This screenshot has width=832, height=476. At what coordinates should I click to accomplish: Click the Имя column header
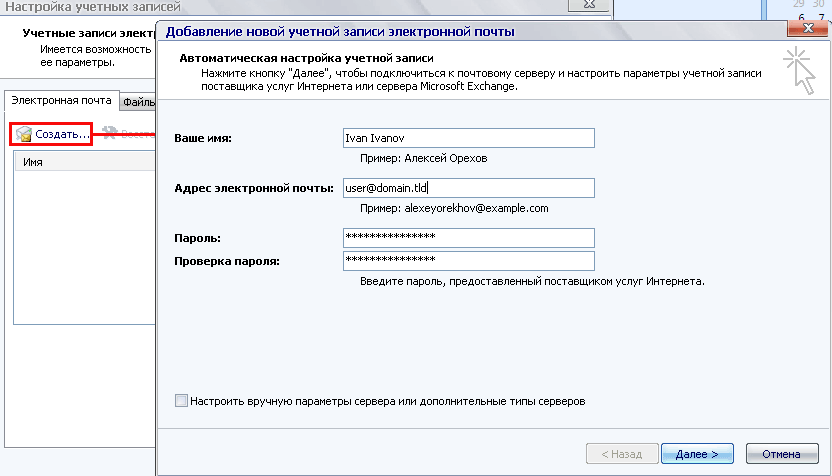(x=33, y=162)
